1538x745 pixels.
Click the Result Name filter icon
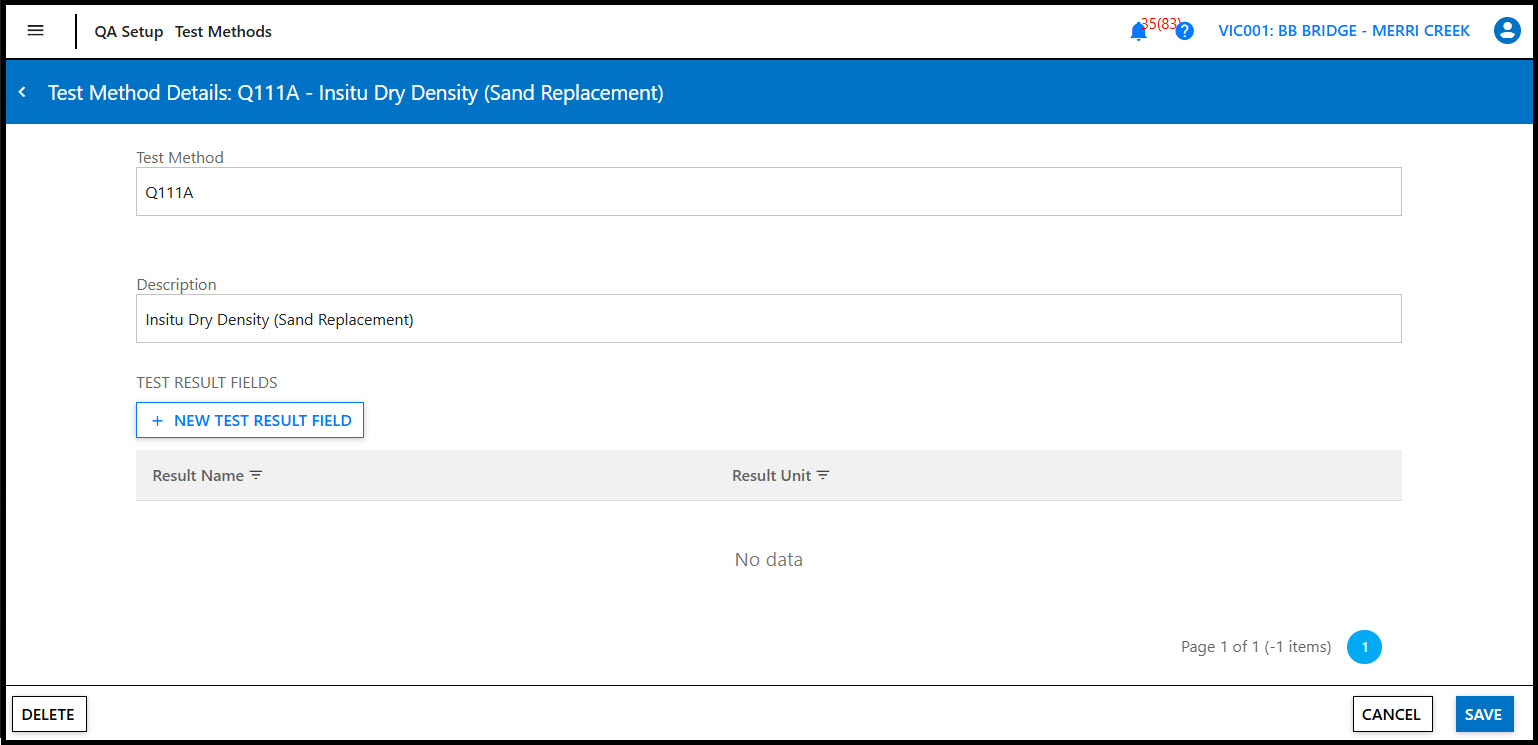[256, 476]
